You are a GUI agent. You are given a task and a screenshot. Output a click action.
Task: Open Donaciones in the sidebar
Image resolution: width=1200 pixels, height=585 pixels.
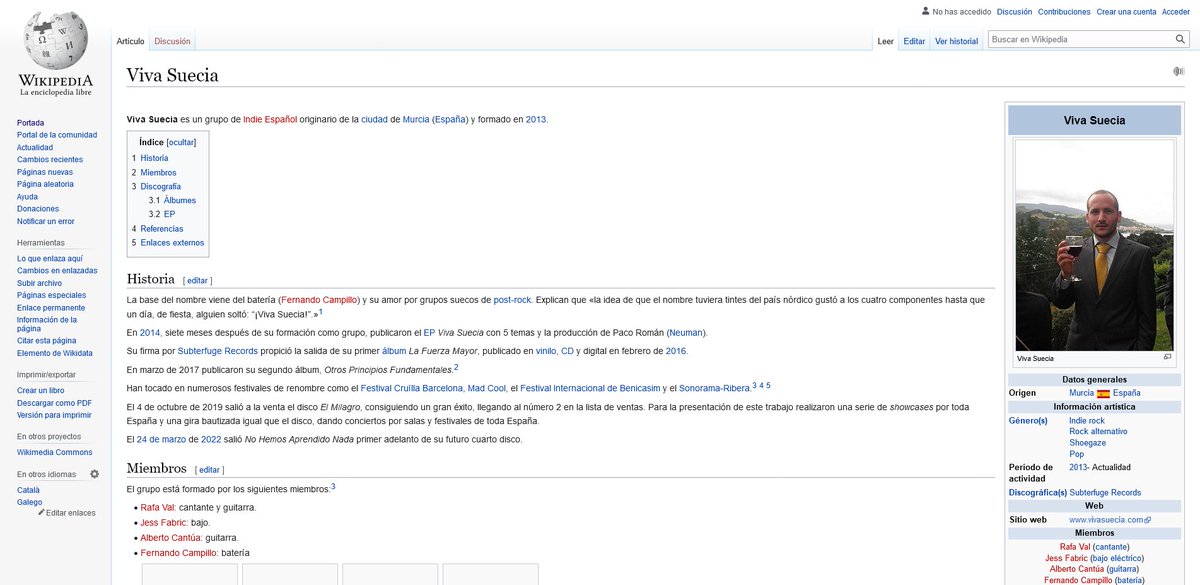pos(38,208)
